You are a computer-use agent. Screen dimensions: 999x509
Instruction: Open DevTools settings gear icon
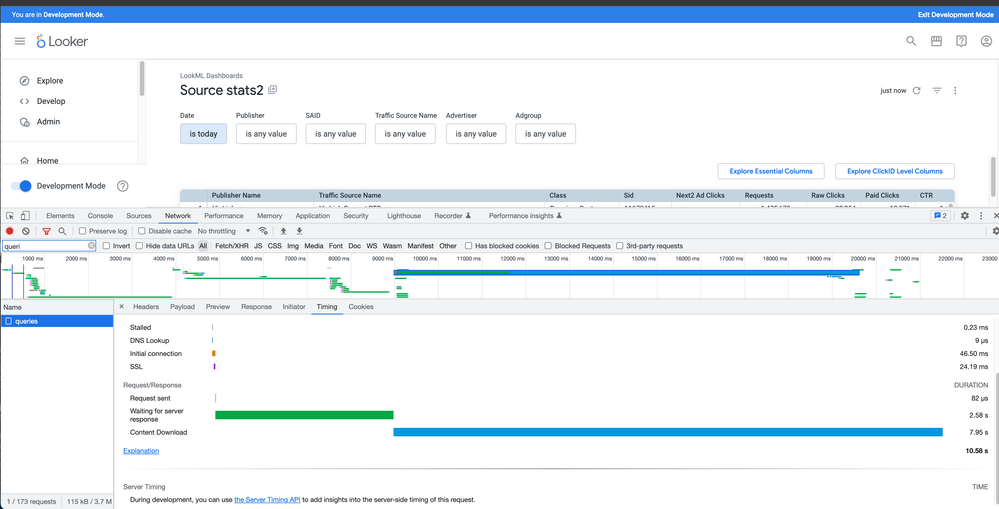tap(965, 216)
